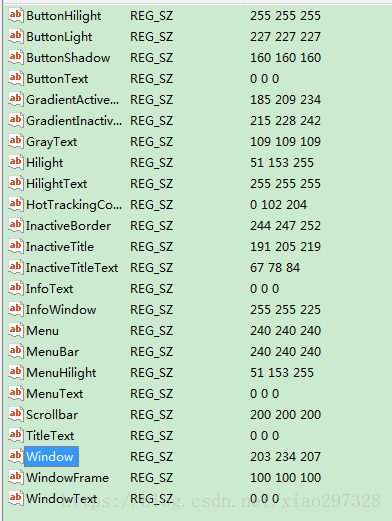Screen dimensions: 392x521
Task: Click the string icon beside InfoText
Action: (x=16, y=288)
